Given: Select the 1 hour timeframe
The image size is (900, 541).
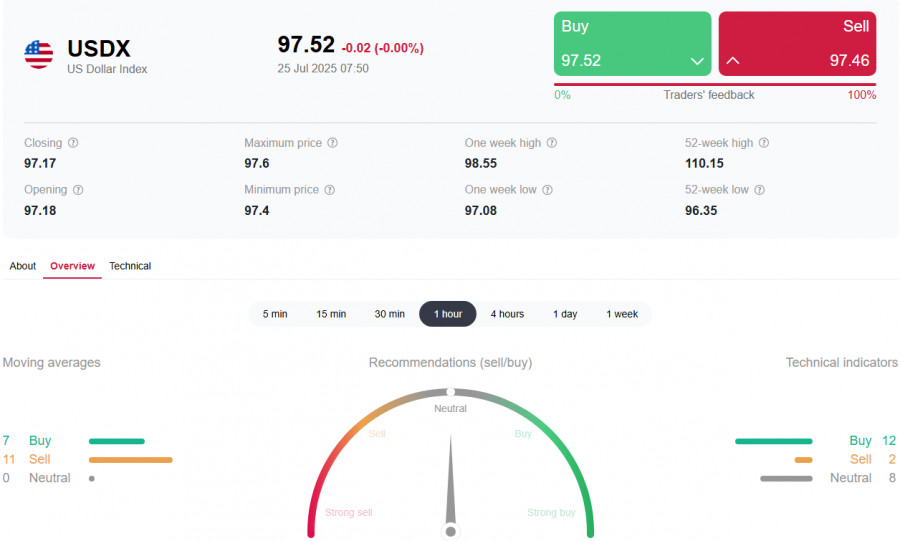Looking at the screenshot, I should (448, 314).
